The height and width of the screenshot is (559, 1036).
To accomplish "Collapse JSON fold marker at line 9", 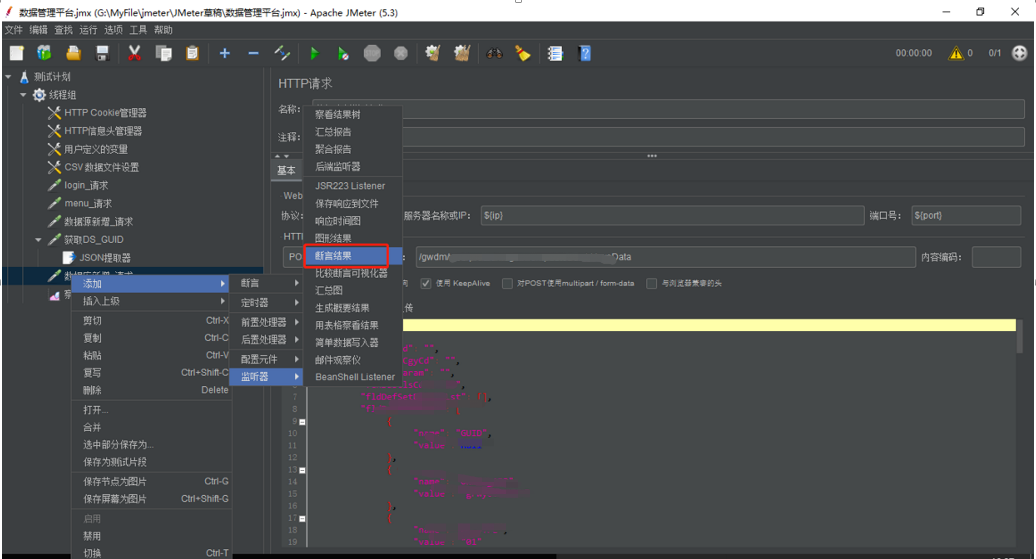I will click(303, 422).
